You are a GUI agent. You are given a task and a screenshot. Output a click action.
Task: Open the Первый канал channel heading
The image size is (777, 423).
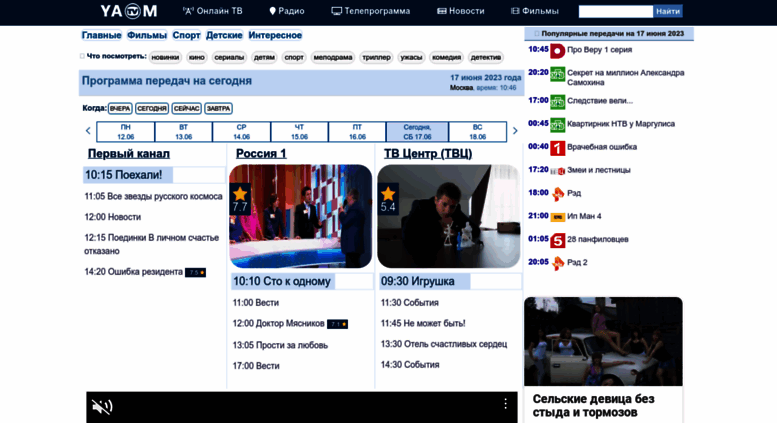pyautogui.click(x=129, y=154)
